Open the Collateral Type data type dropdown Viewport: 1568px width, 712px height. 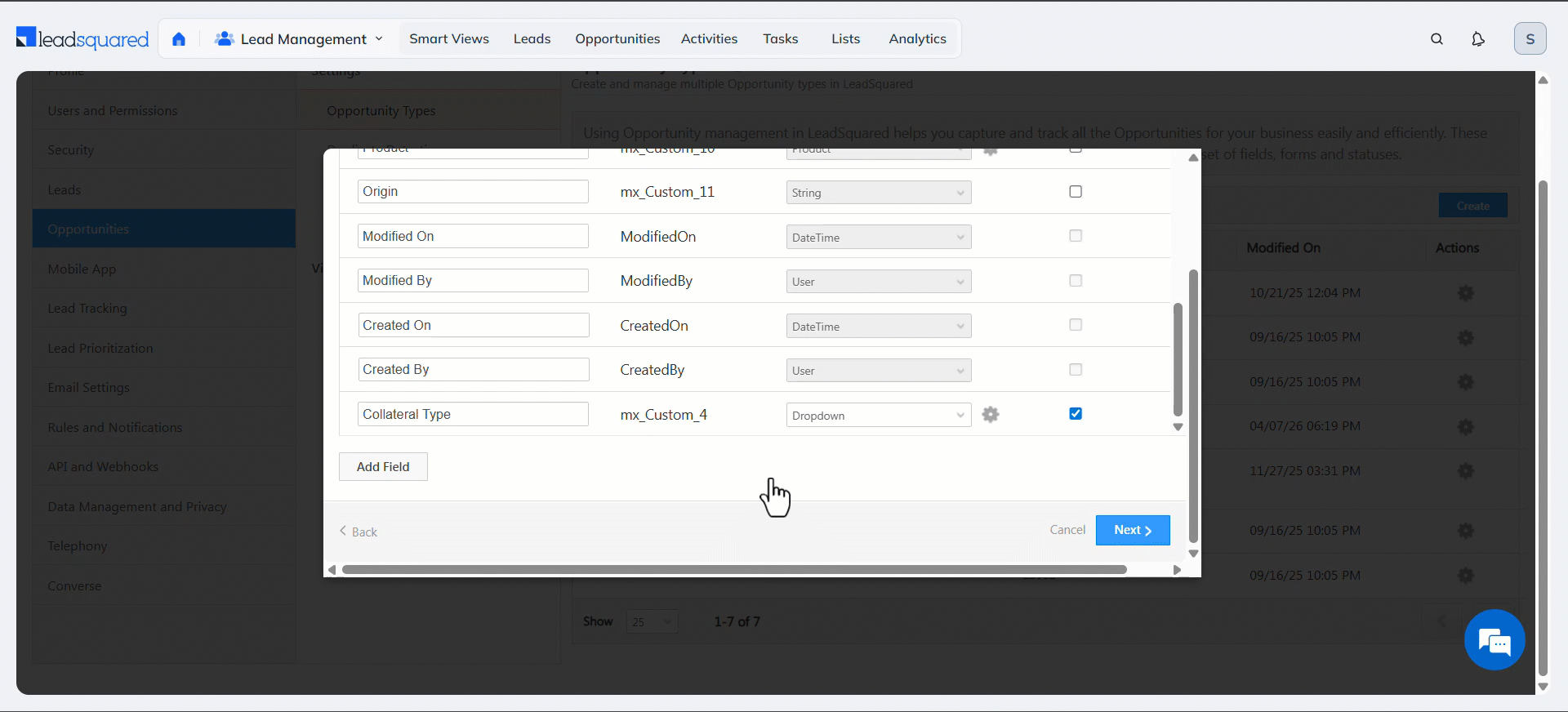pos(878,416)
